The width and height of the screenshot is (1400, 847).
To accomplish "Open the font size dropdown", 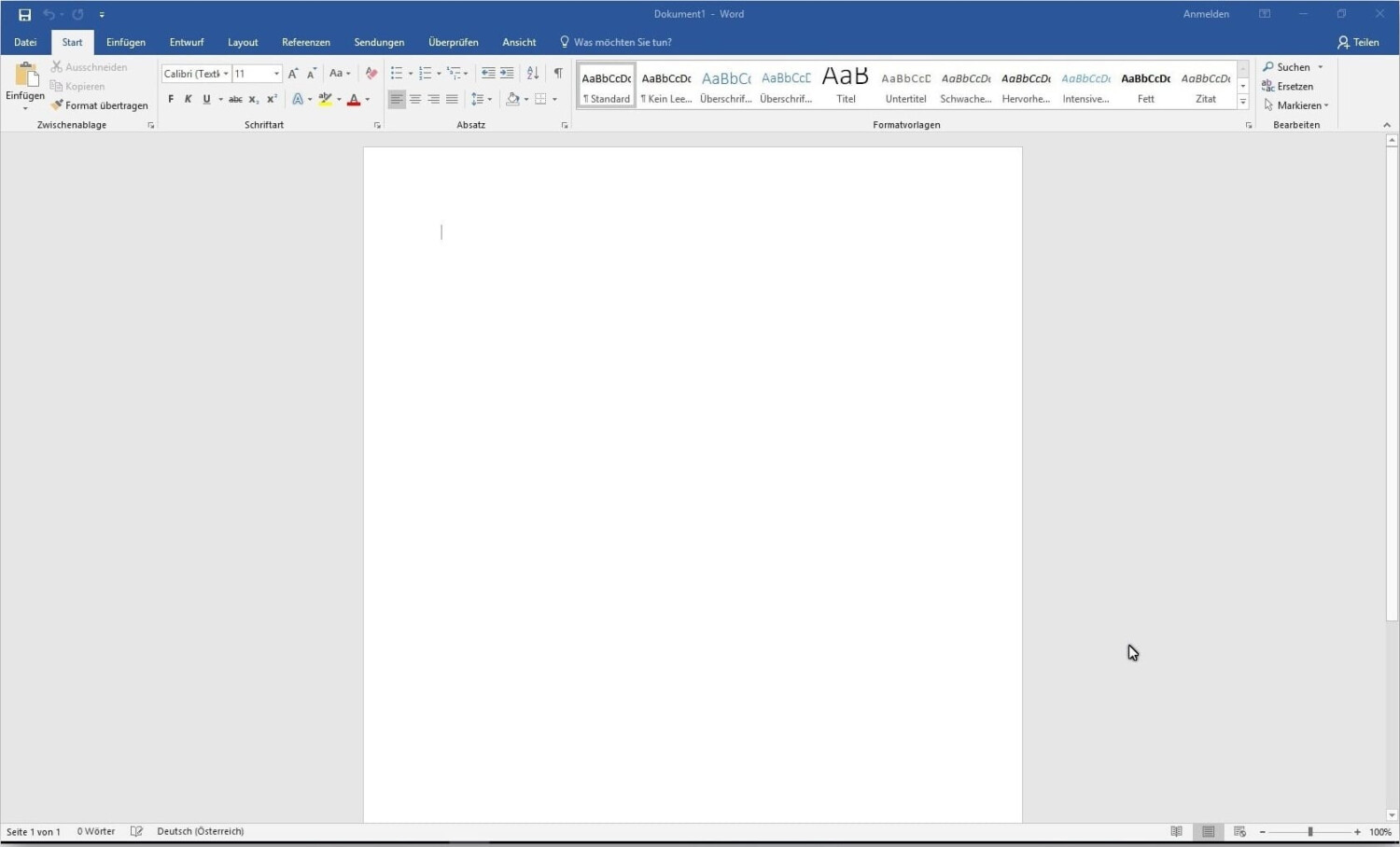I will coord(276,74).
